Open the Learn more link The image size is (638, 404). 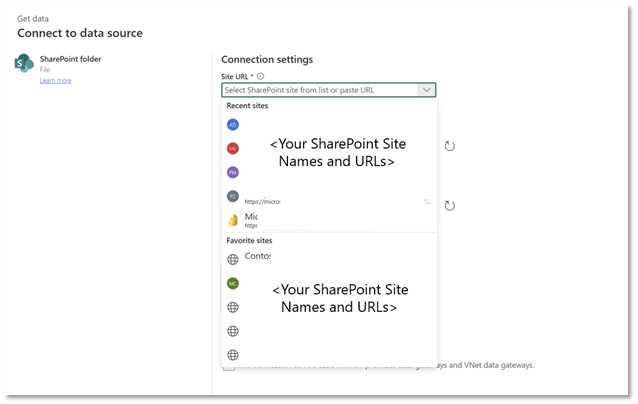[x=56, y=81]
